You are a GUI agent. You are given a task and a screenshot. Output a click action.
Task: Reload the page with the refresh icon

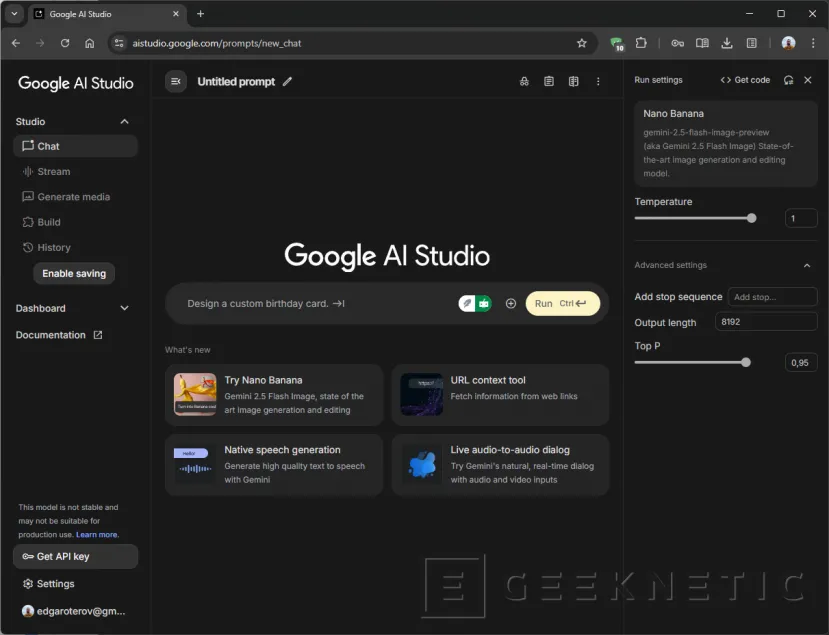[x=65, y=43]
